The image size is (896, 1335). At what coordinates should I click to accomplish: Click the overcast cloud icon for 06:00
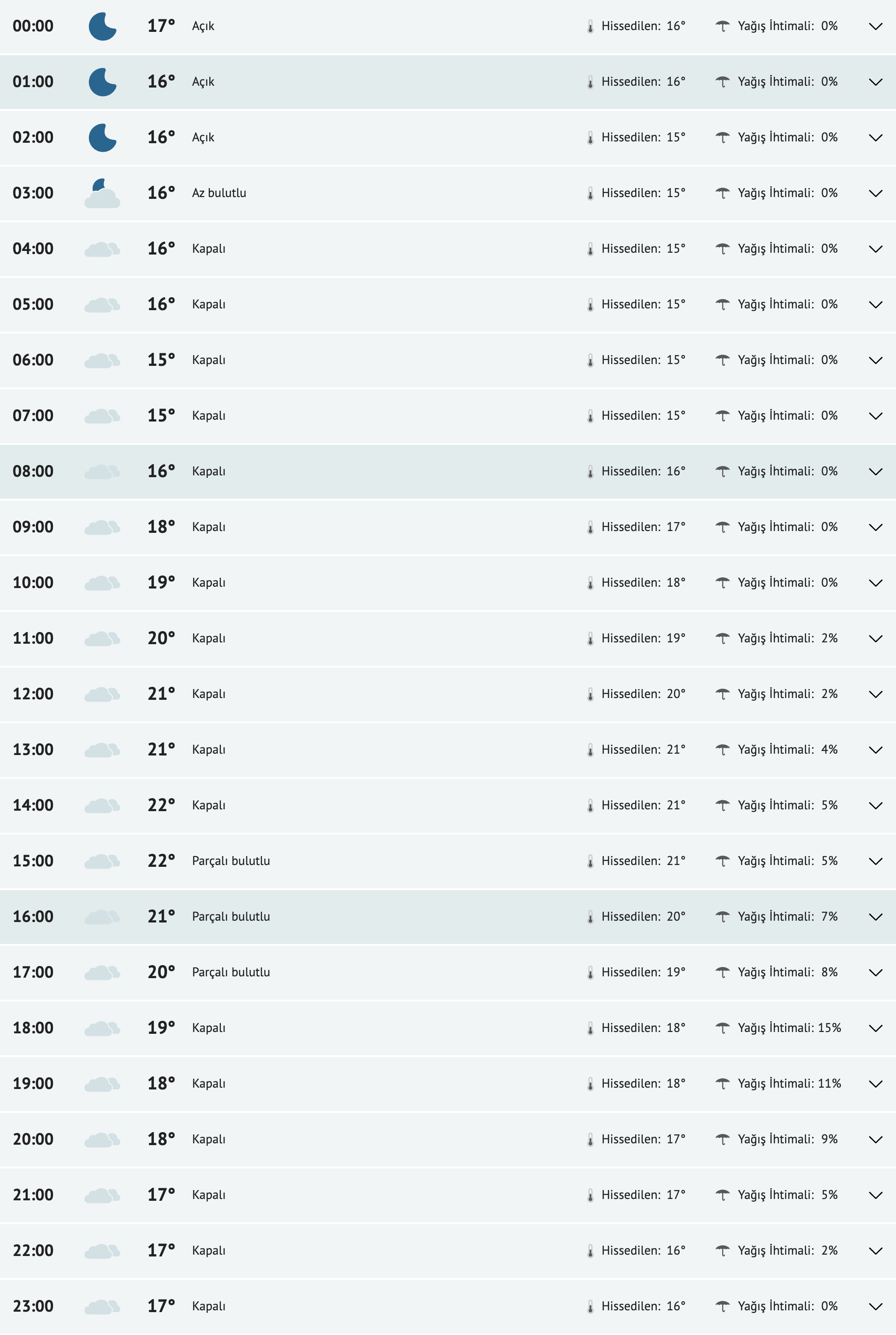103,359
